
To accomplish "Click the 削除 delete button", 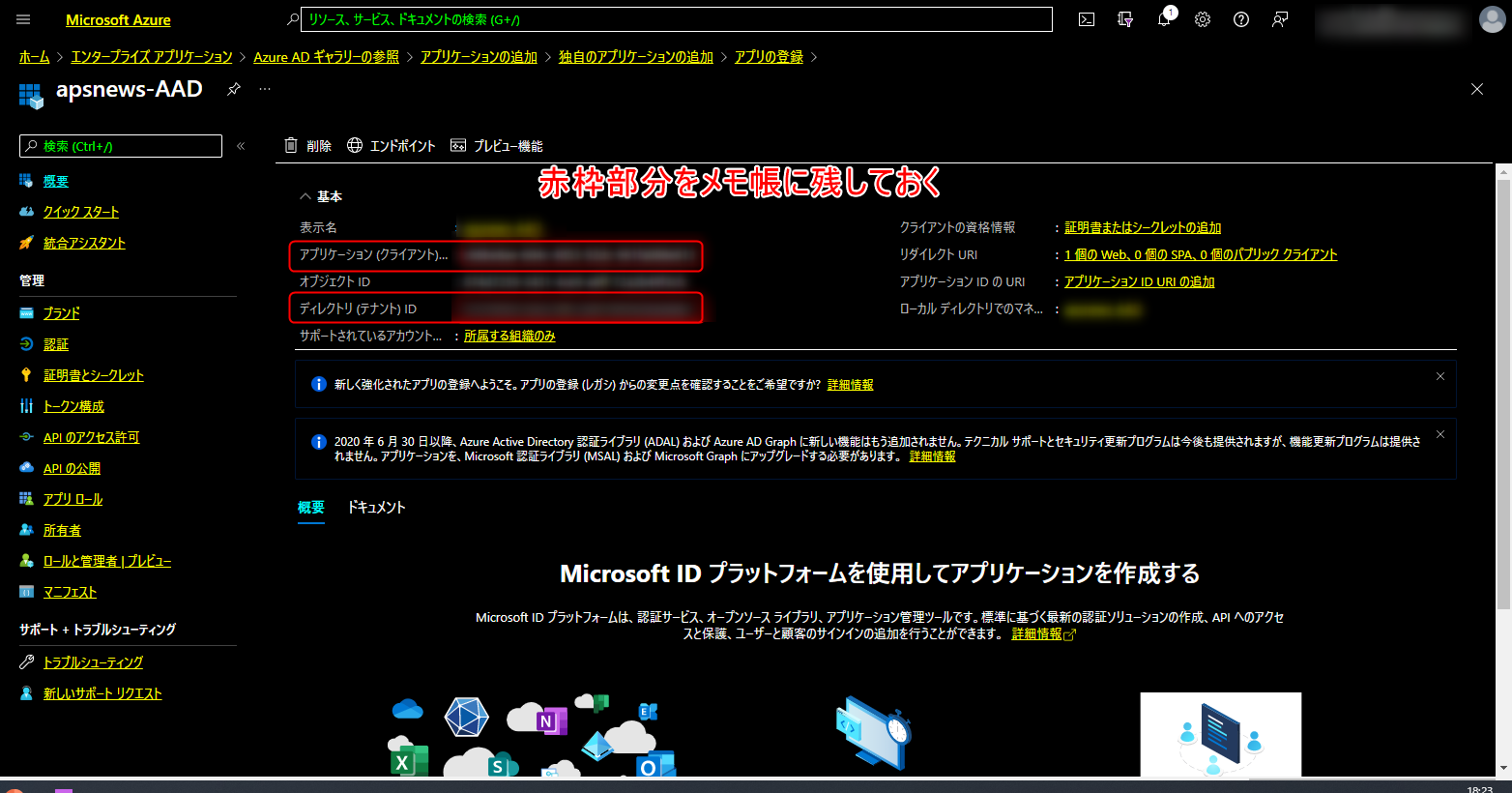I will [x=307, y=146].
